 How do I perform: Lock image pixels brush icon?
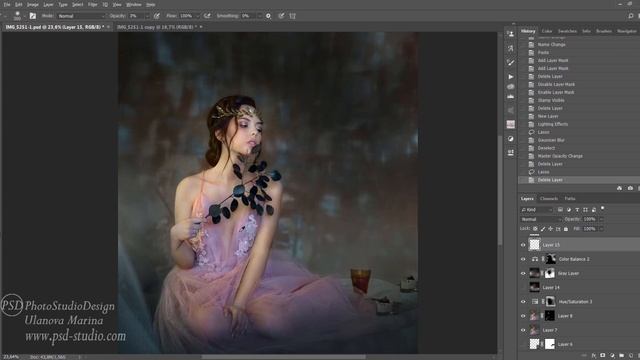click(543, 229)
